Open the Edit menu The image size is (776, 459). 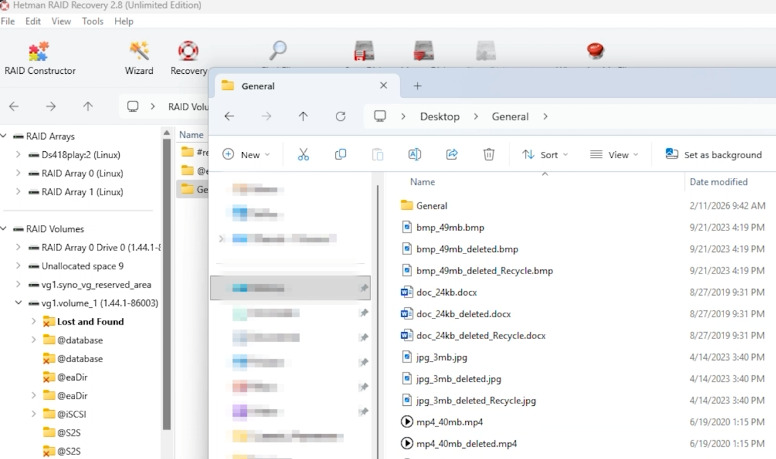33,21
